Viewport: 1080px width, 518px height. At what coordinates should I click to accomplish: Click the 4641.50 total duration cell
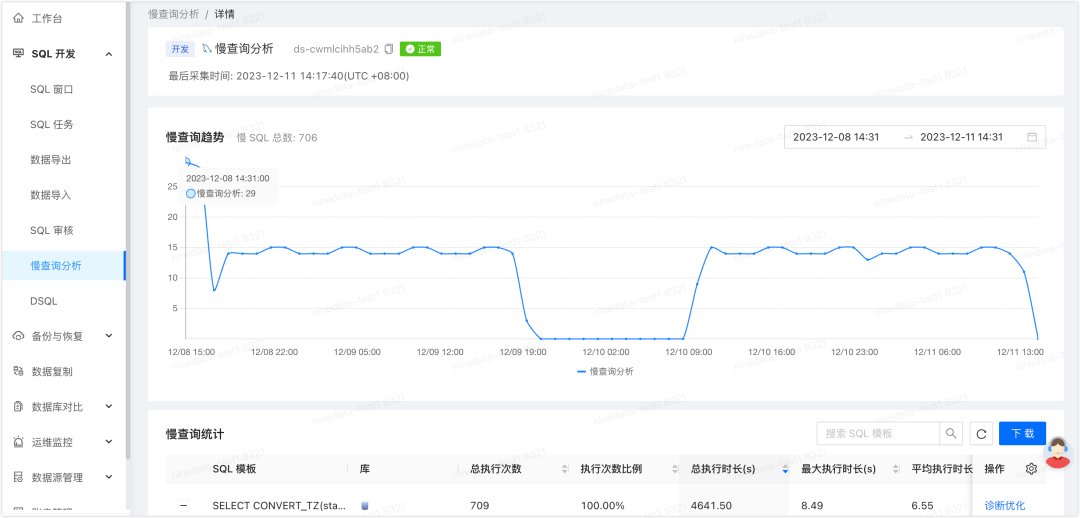pos(712,506)
